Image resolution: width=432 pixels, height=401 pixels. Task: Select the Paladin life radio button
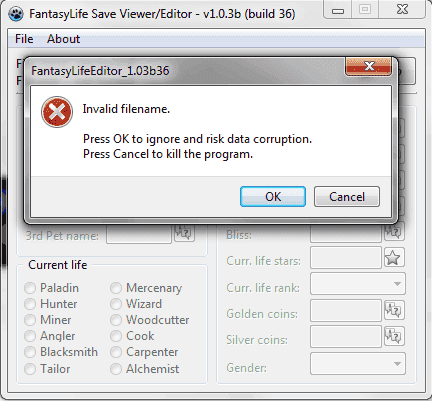click(30, 288)
